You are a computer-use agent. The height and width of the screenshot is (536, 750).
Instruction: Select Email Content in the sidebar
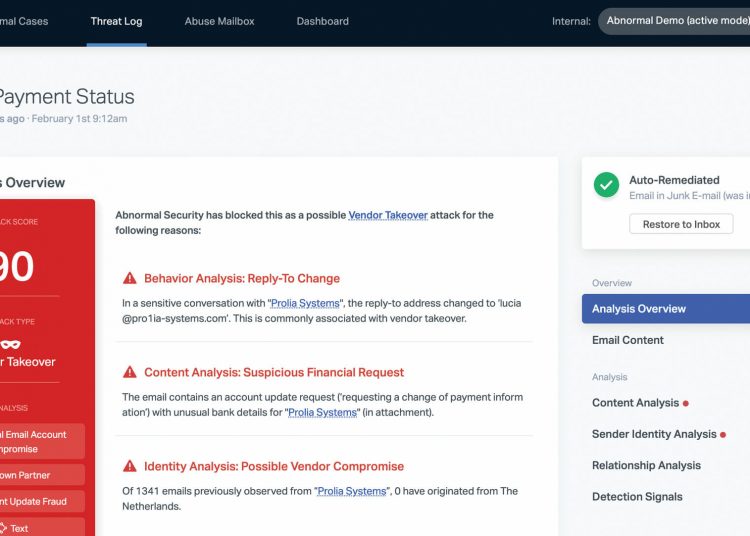[627, 340]
